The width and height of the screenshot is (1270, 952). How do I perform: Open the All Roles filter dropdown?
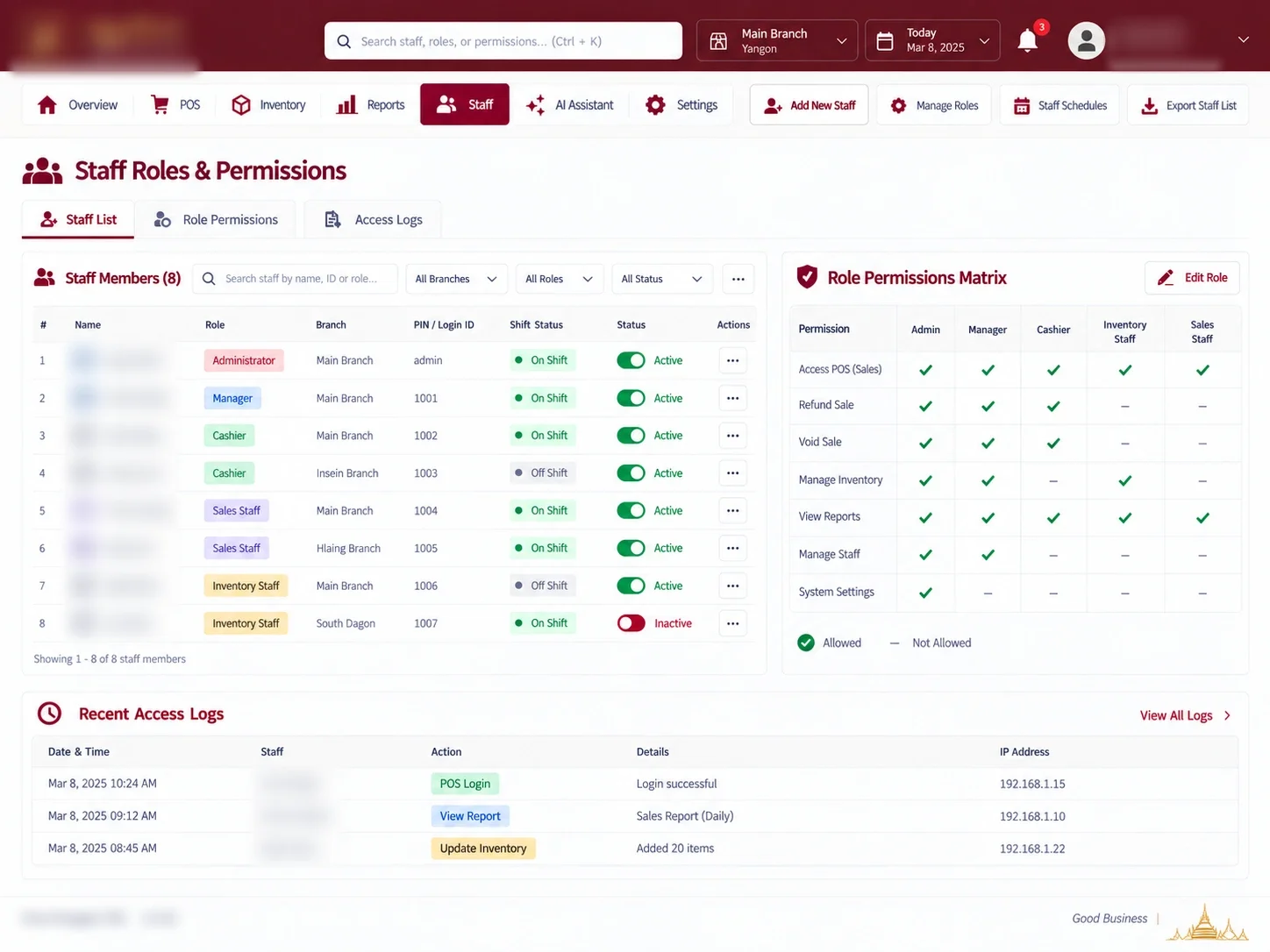560,279
